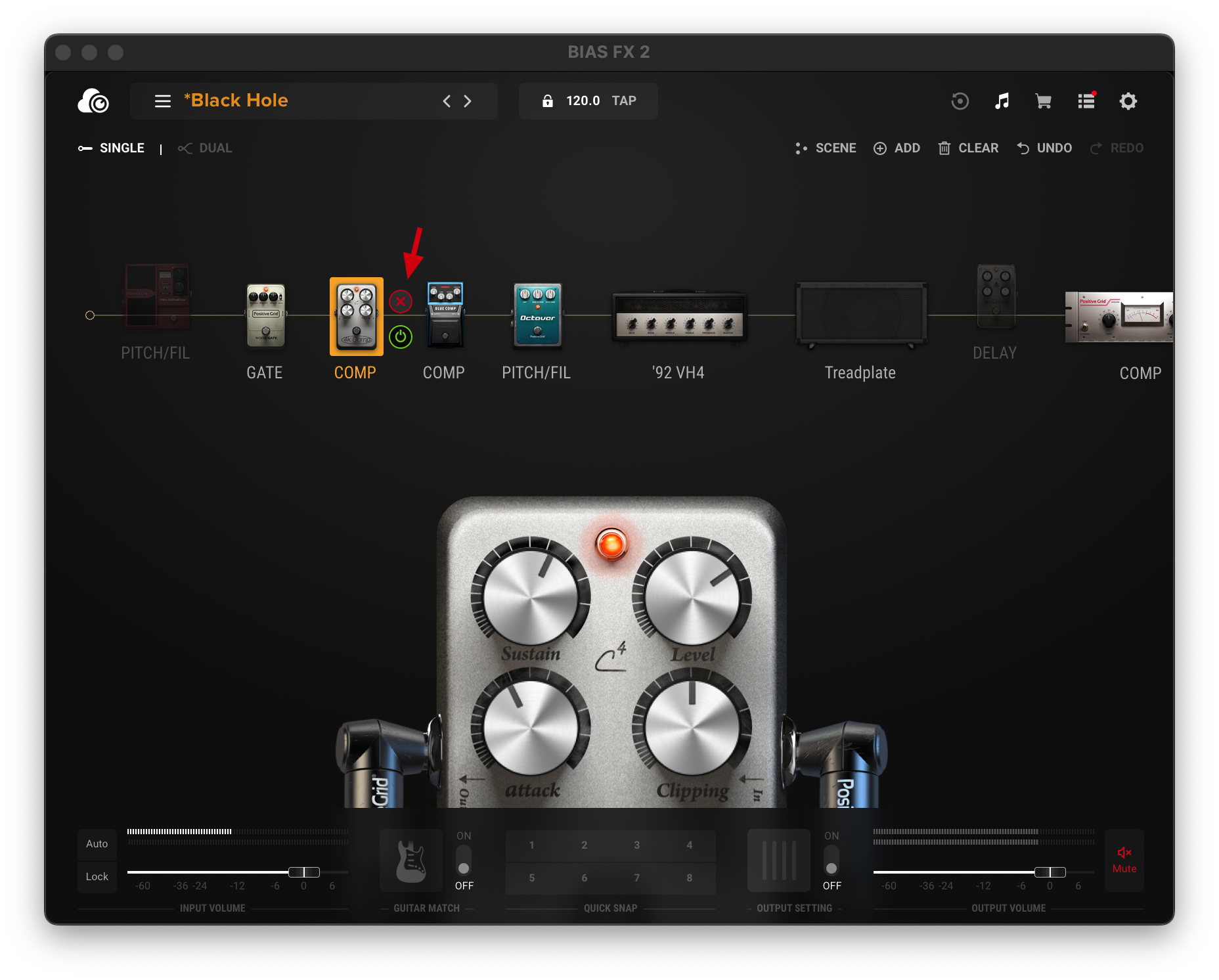
Task: Switch to SINGLE signal path
Action: (x=112, y=148)
